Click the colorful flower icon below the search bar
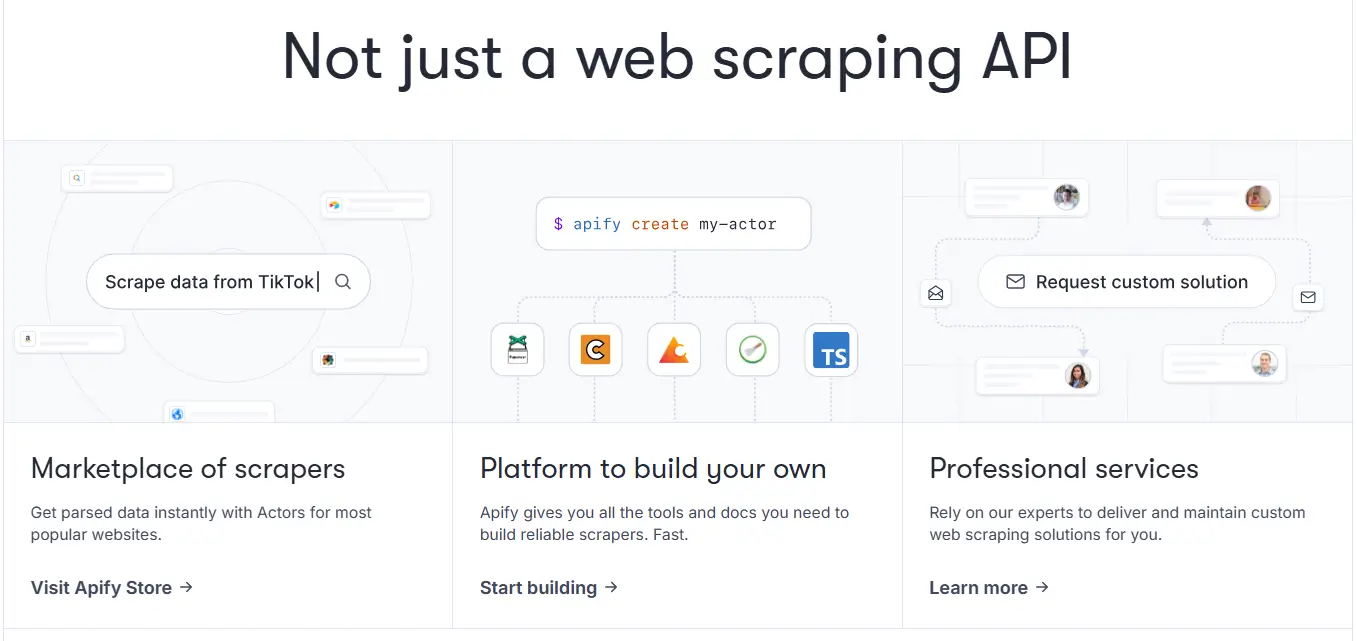This screenshot has width=1357, height=641. pyautogui.click(x=329, y=359)
